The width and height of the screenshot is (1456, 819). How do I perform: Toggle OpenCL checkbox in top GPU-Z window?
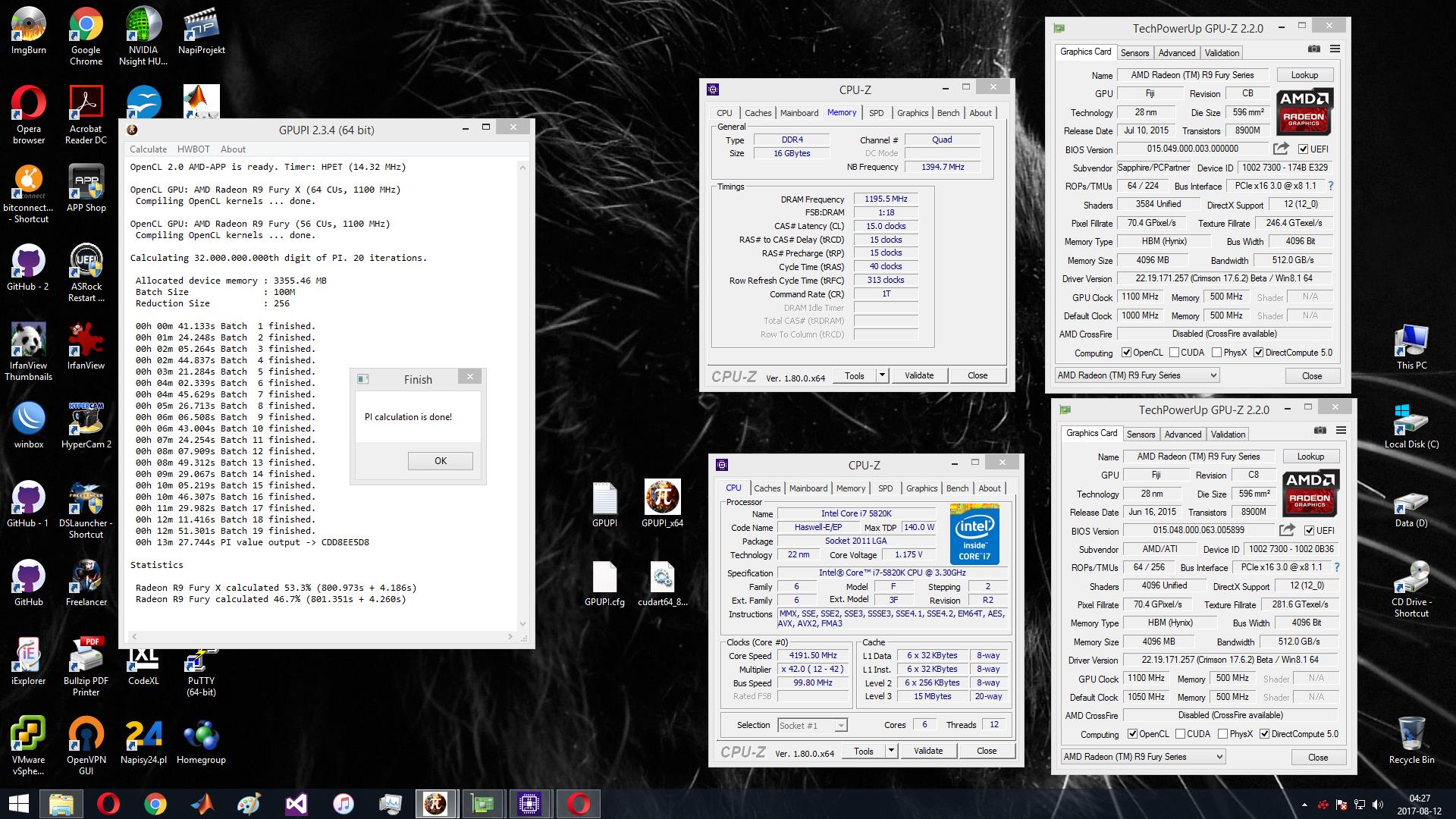[x=1127, y=352]
